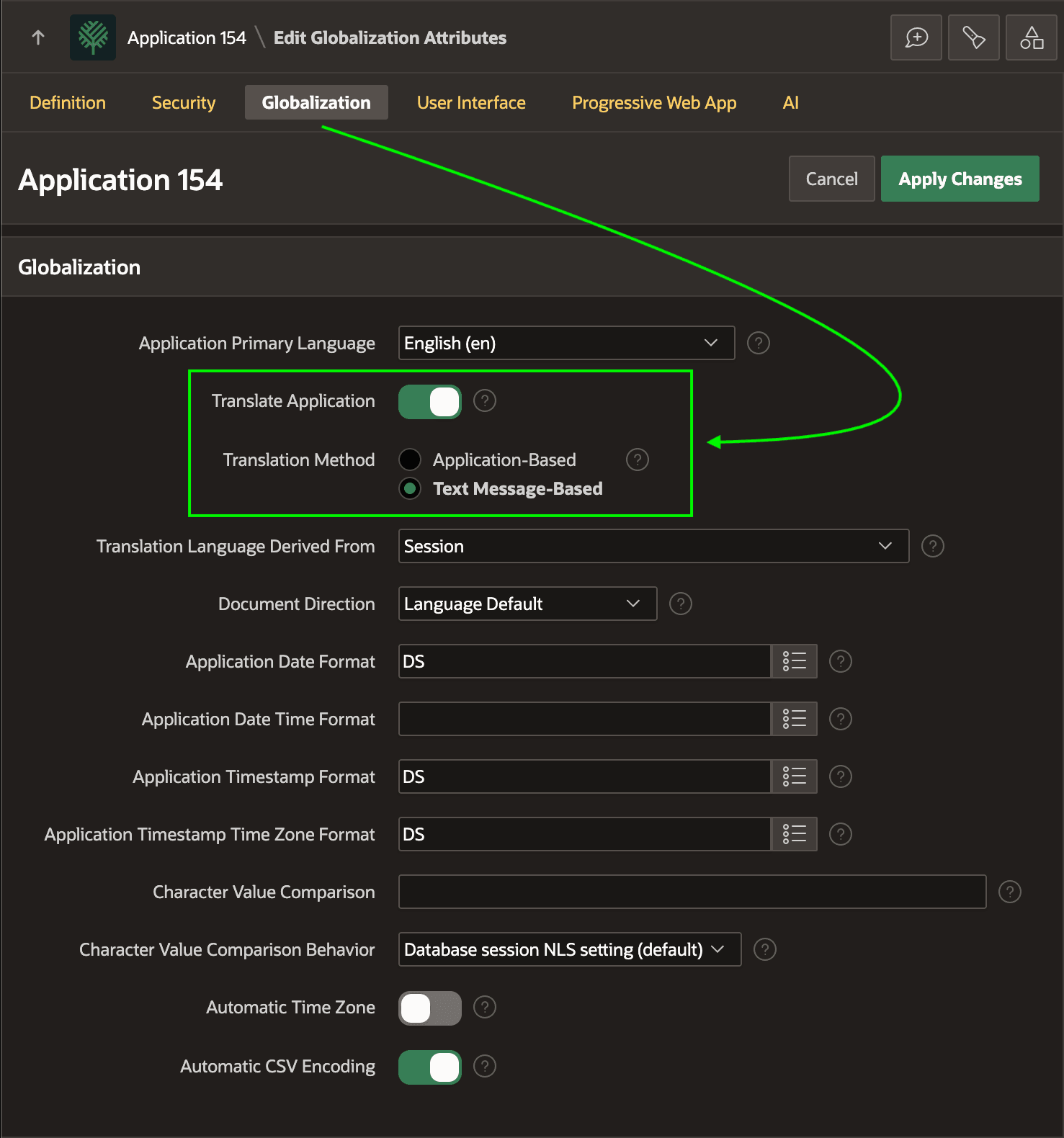Open Application Primary Language dropdown
Image resolution: width=1064 pixels, height=1138 pixels.
pos(567,343)
